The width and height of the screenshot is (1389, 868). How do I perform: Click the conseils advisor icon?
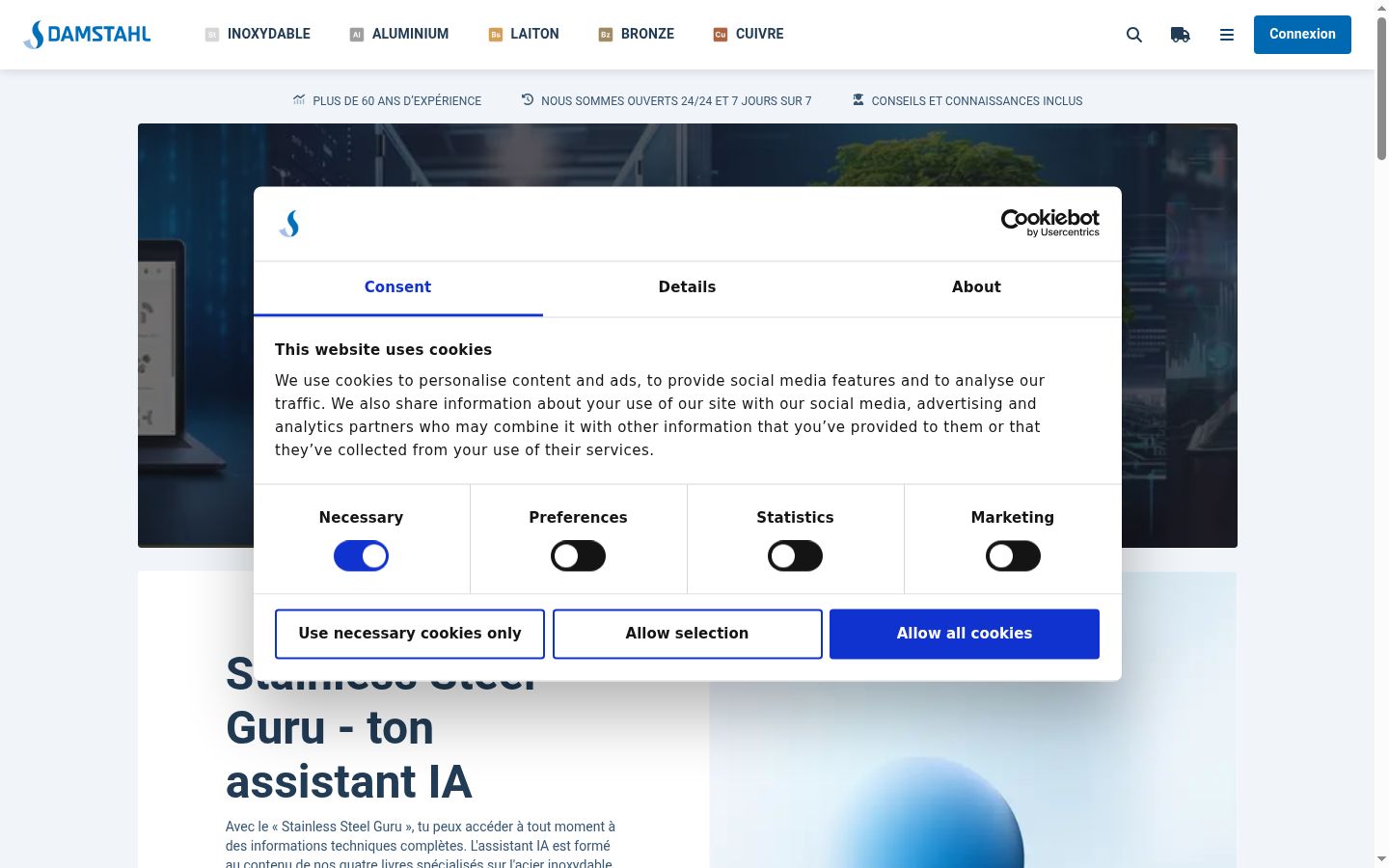(x=858, y=99)
